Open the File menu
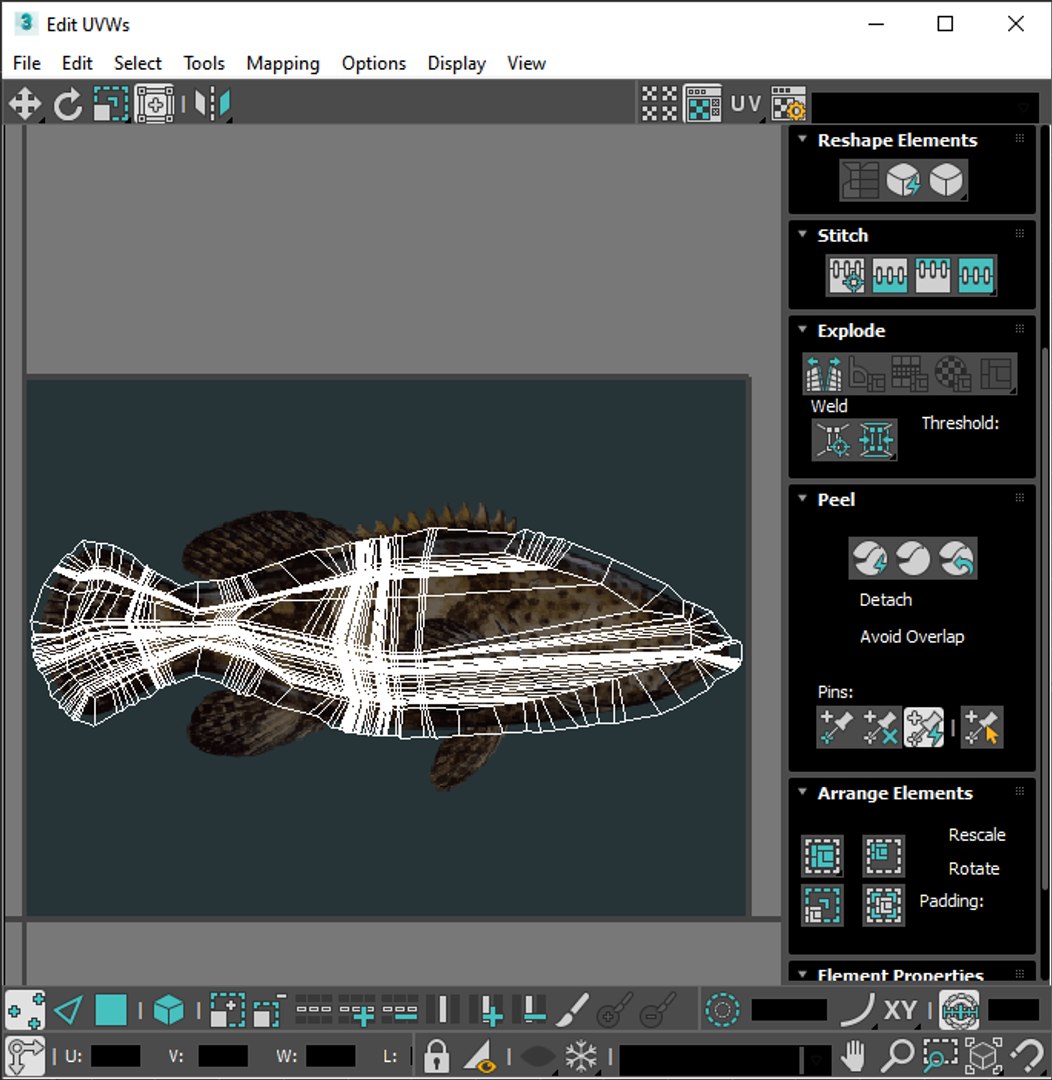Viewport: 1052px width, 1080px height. 27,63
